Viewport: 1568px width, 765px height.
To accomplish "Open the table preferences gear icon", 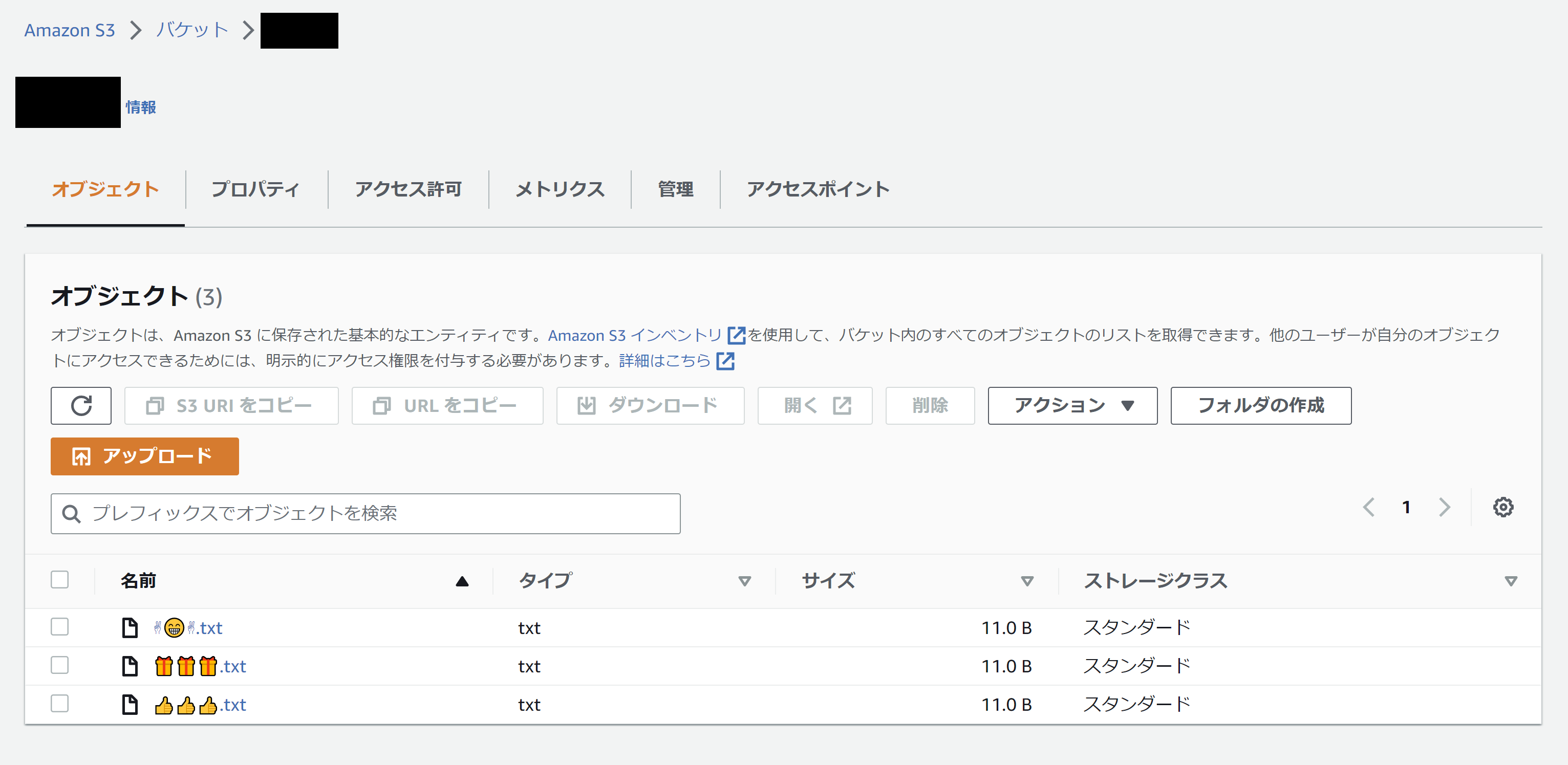I will [x=1502, y=507].
